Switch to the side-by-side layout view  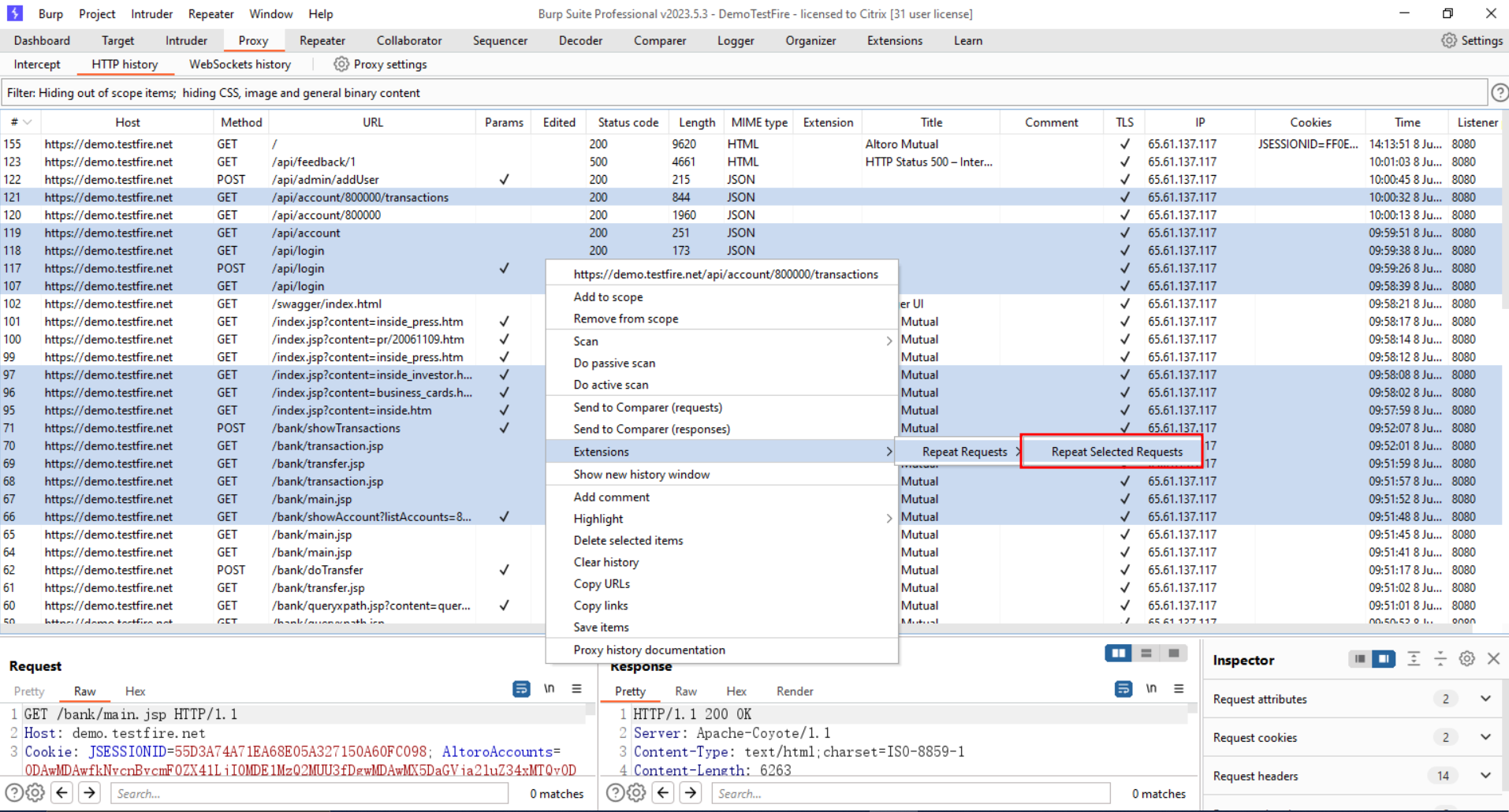tap(1118, 654)
